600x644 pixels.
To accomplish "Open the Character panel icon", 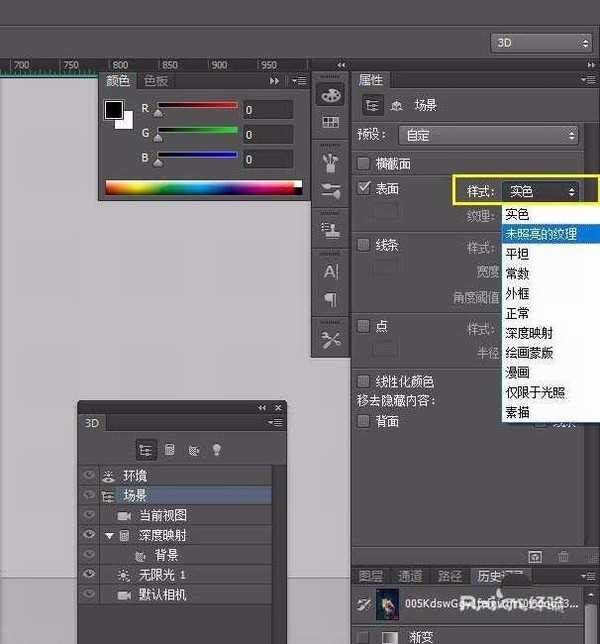I will (330, 271).
